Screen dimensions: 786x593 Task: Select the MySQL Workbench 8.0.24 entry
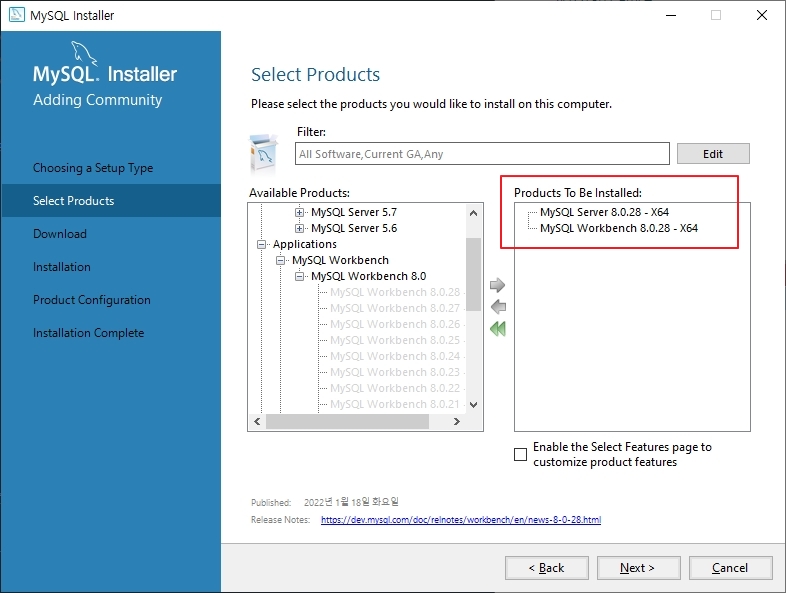coord(395,356)
